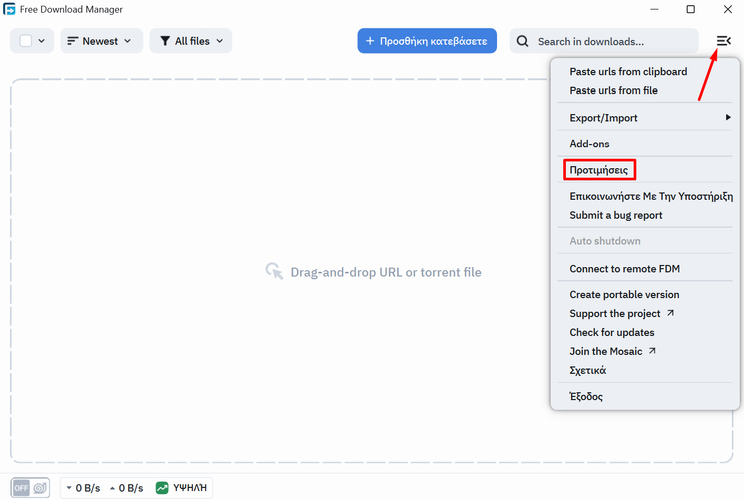This screenshot has width=744, height=500.
Task: Select Προτιμήσεις from the menu
Action: coord(599,170)
